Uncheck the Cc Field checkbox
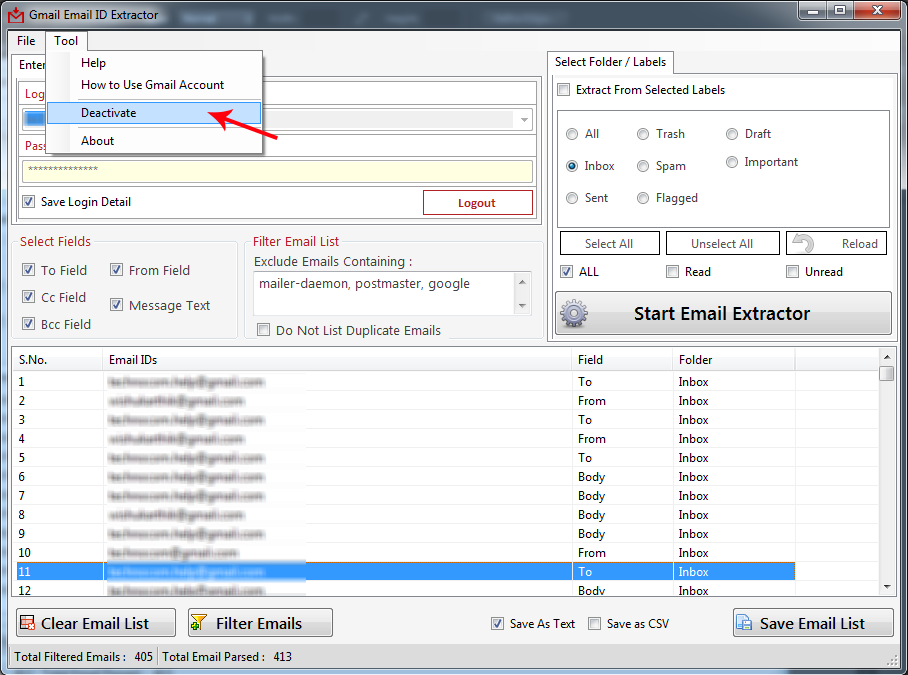Viewport: 908px width, 675px height. (28, 297)
